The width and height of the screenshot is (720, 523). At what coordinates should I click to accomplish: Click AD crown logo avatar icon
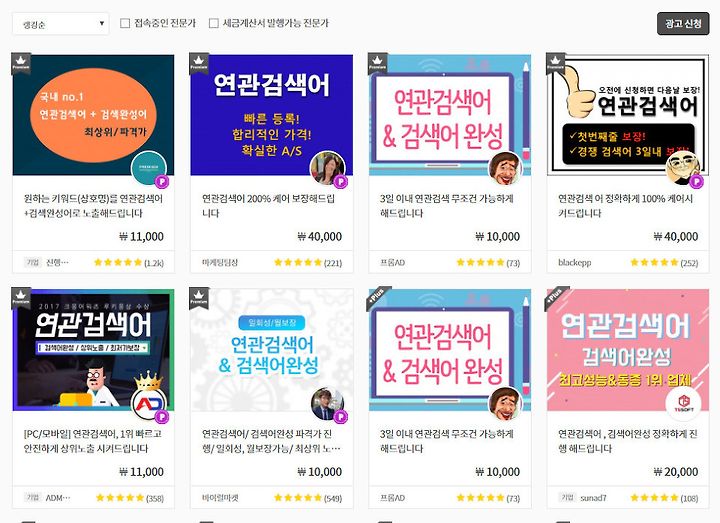pos(149,404)
